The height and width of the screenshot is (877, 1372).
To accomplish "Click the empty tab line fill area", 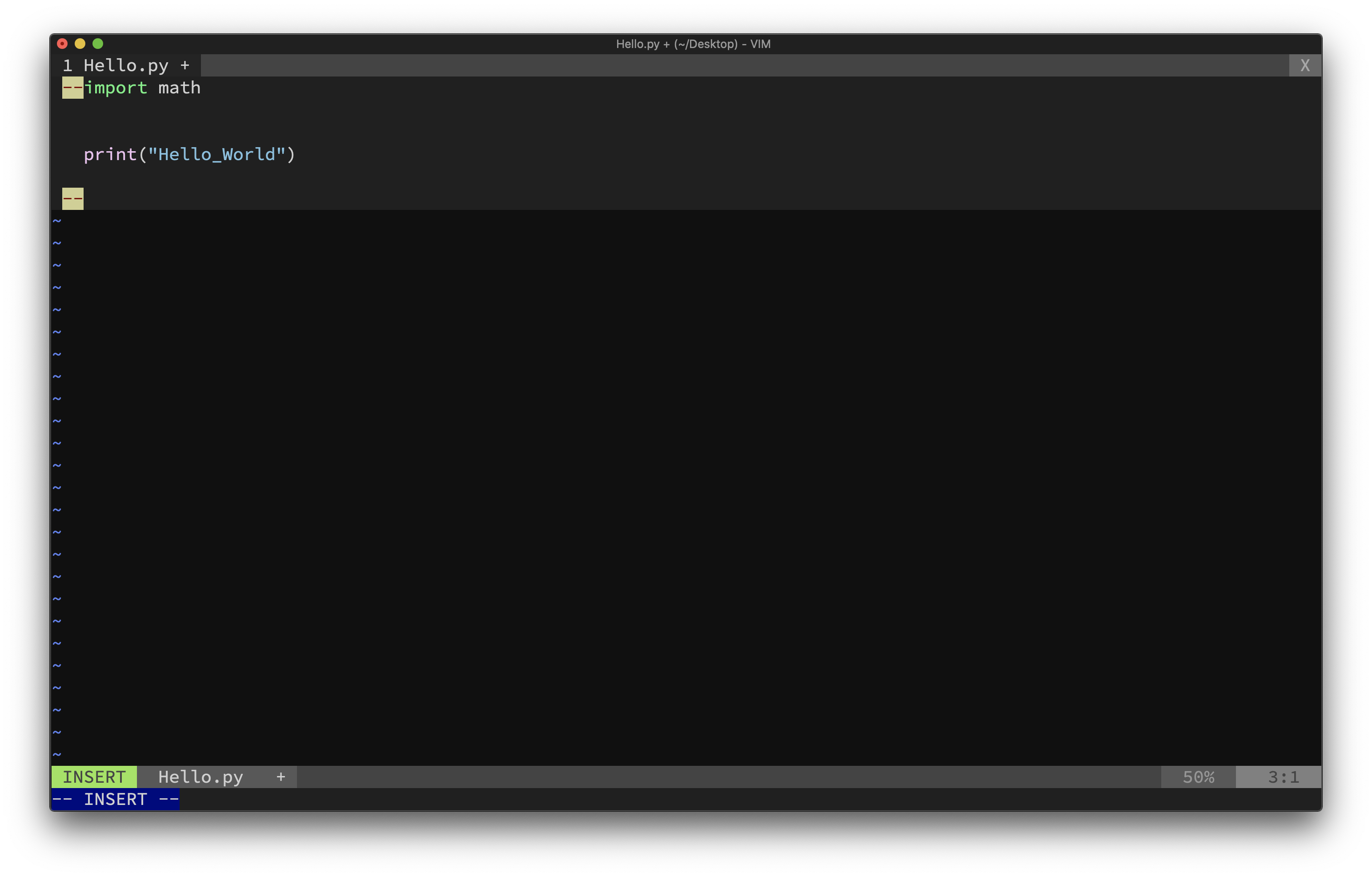I will click(741, 65).
